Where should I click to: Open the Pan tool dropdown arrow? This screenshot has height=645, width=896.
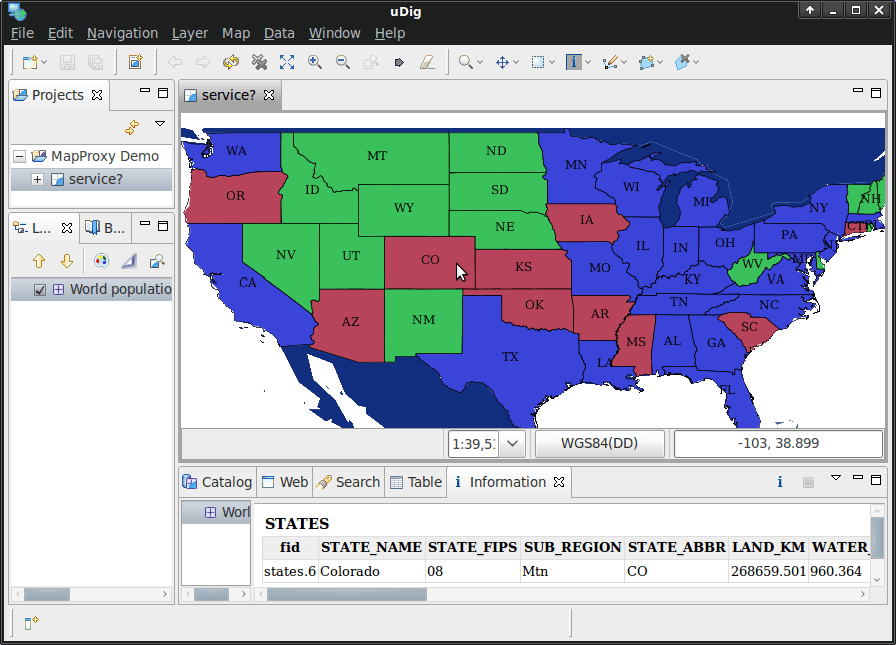(x=516, y=62)
